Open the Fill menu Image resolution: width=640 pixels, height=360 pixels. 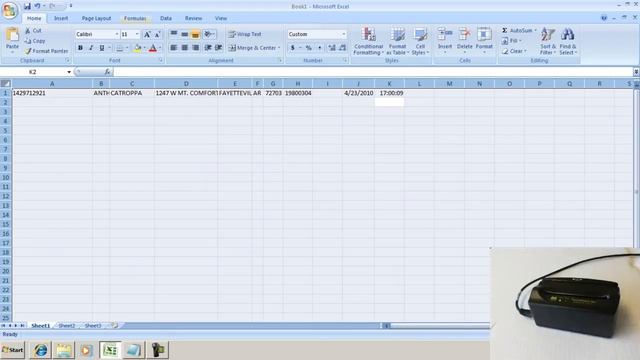(511, 41)
